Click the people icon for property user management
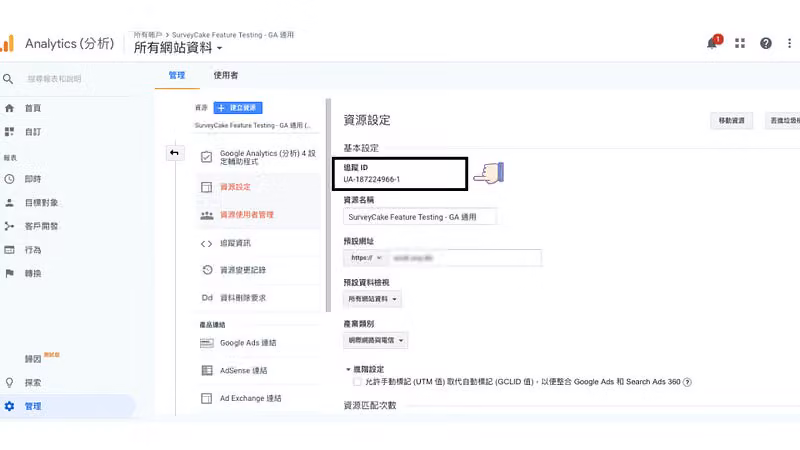 [207, 215]
